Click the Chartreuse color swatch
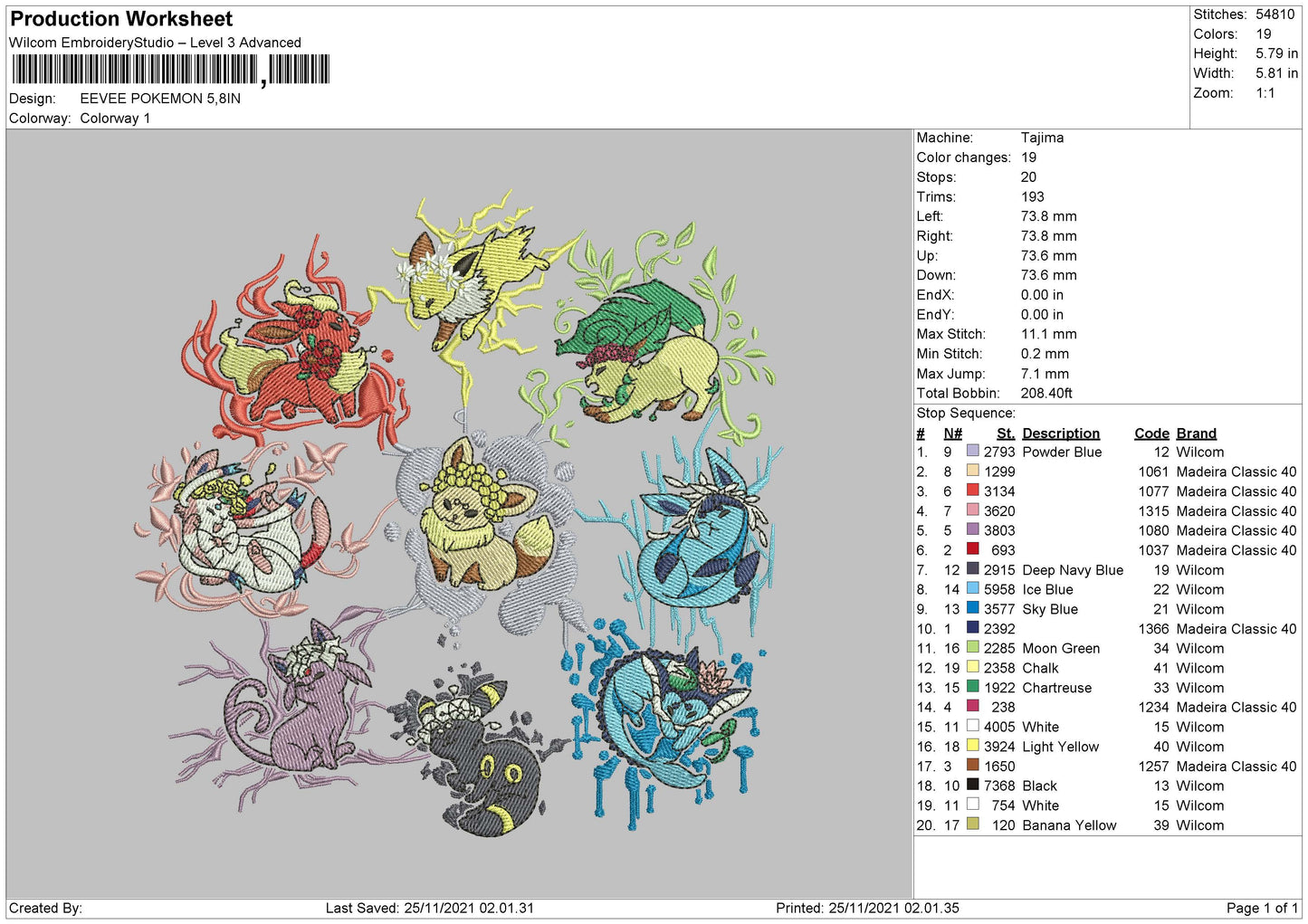The height and width of the screenshot is (924, 1308). tap(972, 687)
